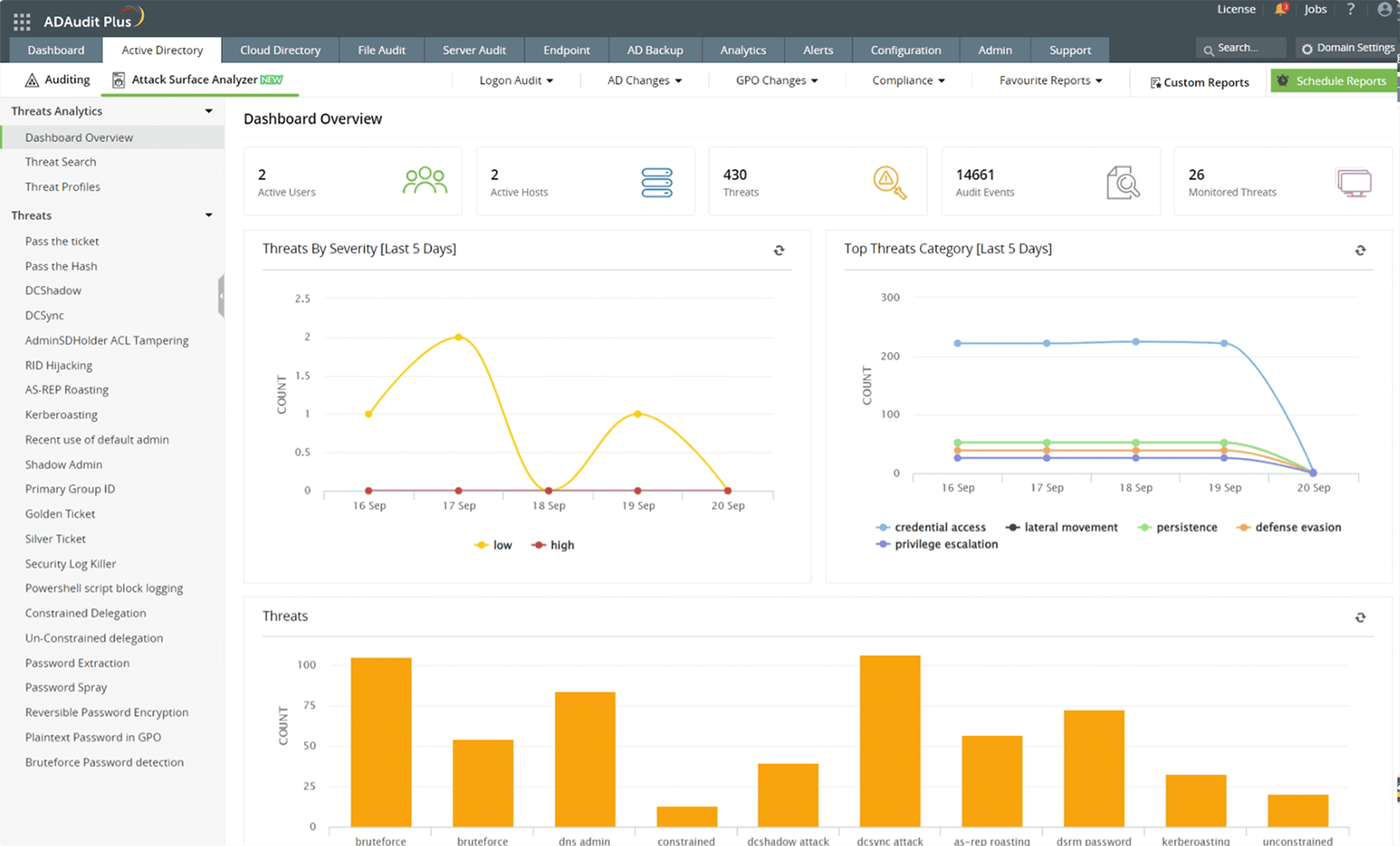This screenshot has height=846, width=1400.
Task: Click the Threats warning magnifier icon
Action: point(889,182)
